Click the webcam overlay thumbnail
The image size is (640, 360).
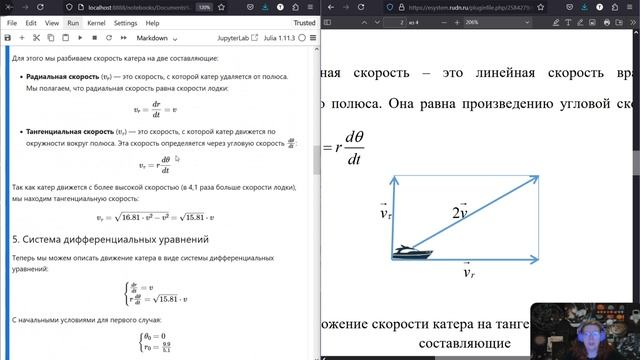pos(585,331)
